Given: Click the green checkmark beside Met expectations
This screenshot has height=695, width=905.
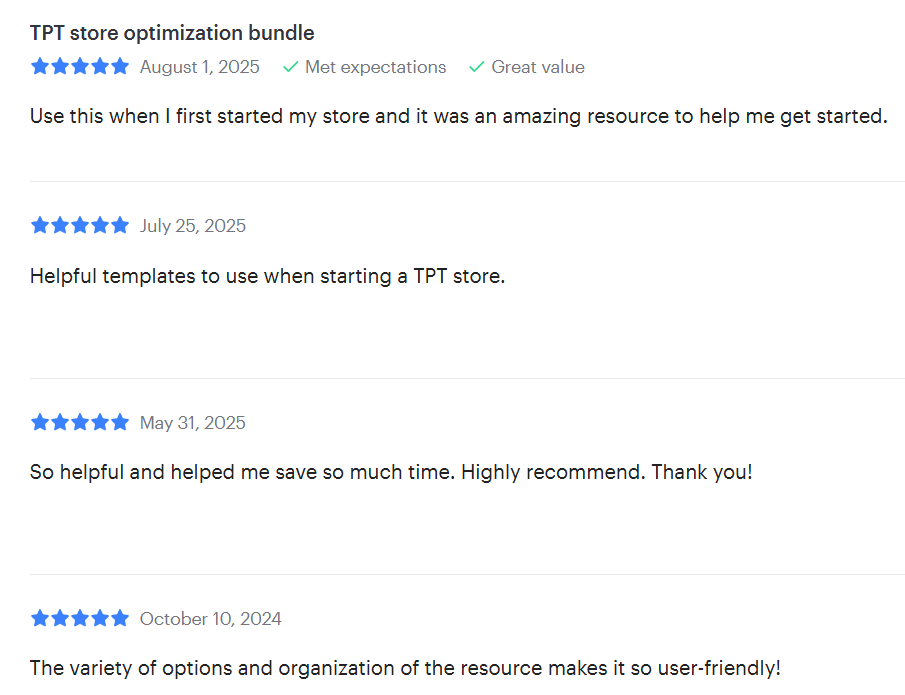Looking at the screenshot, I should 291,67.
